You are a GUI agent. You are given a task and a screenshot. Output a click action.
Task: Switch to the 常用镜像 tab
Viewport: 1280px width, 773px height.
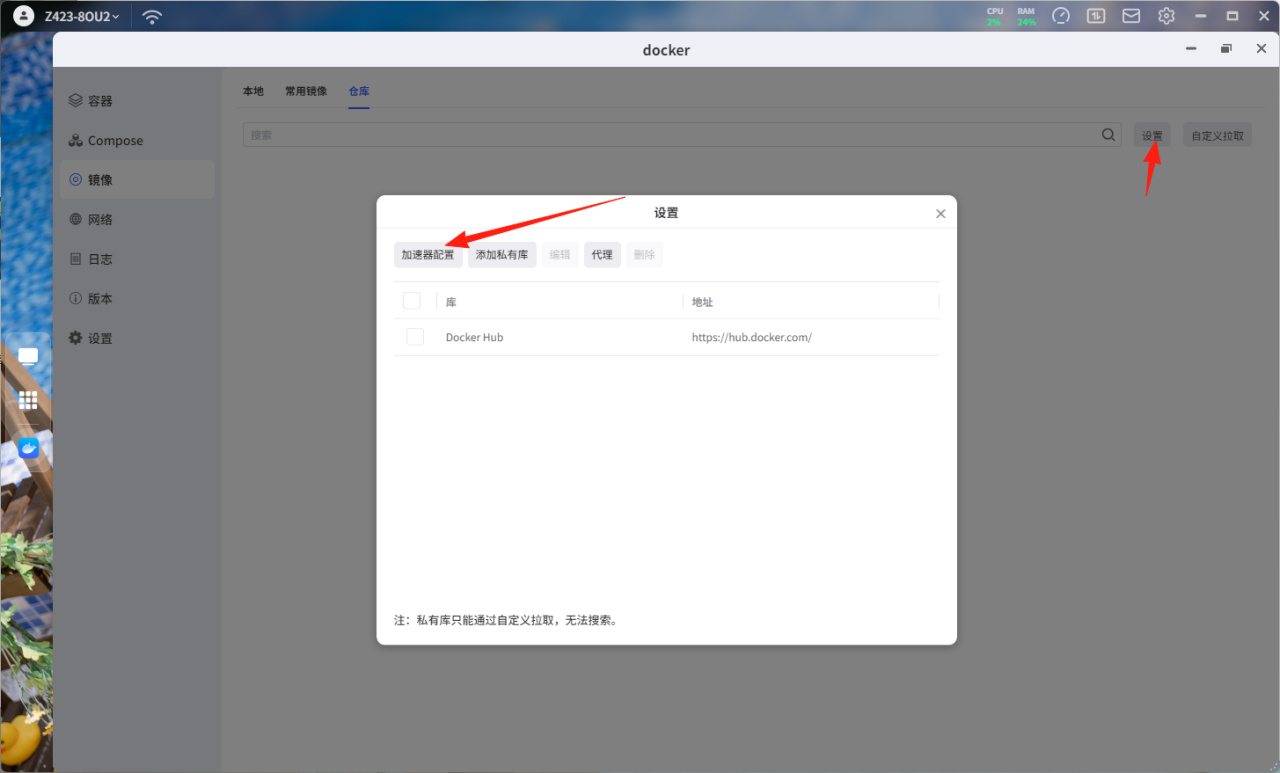click(x=306, y=91)
